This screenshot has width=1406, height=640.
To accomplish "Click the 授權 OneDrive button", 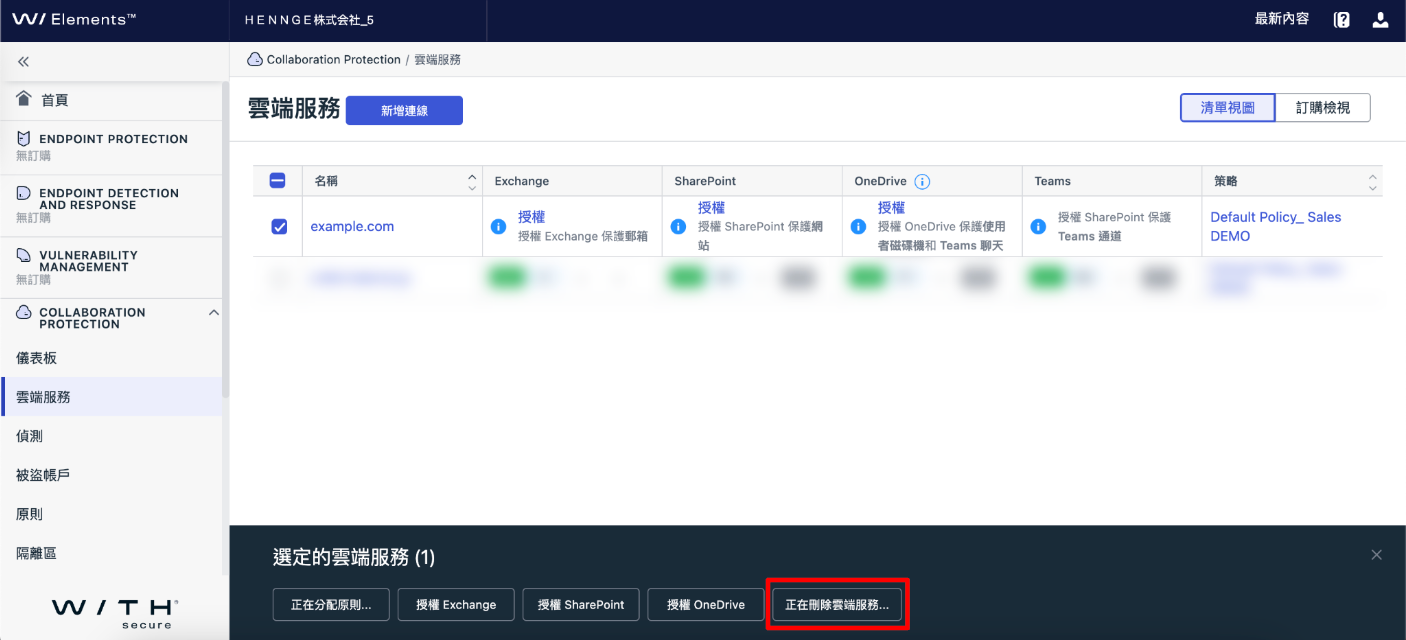I will tap(706, 605).
